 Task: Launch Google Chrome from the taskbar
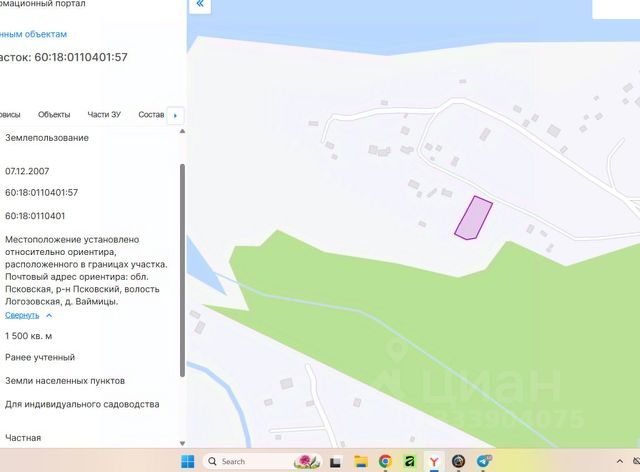coord(385,461)
